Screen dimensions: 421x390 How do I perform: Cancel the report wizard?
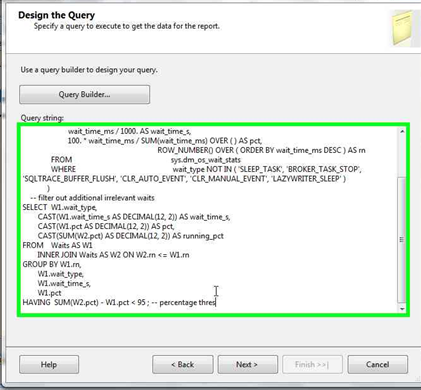(377, 364)
